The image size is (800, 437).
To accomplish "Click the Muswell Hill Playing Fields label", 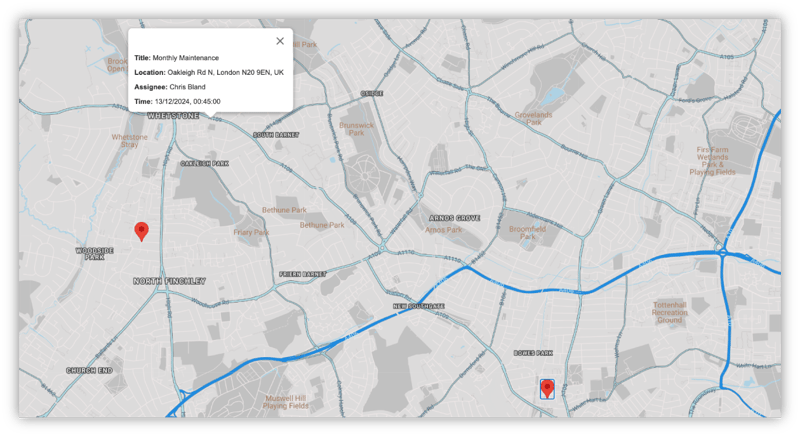I will click(x=286, y=402).
